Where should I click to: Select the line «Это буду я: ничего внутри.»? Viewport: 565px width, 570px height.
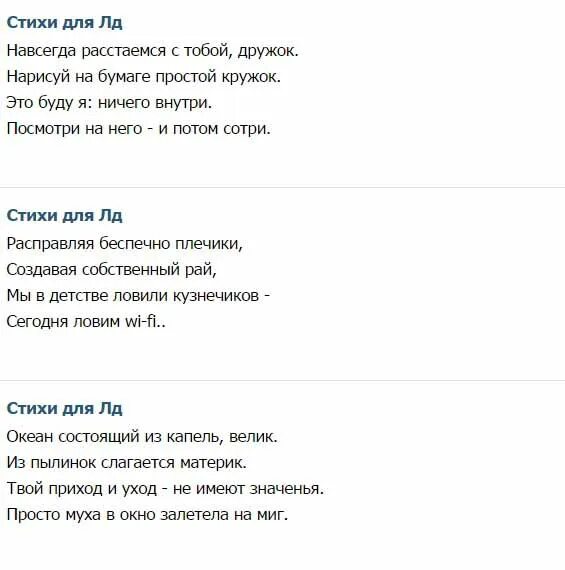click(109, 103)
